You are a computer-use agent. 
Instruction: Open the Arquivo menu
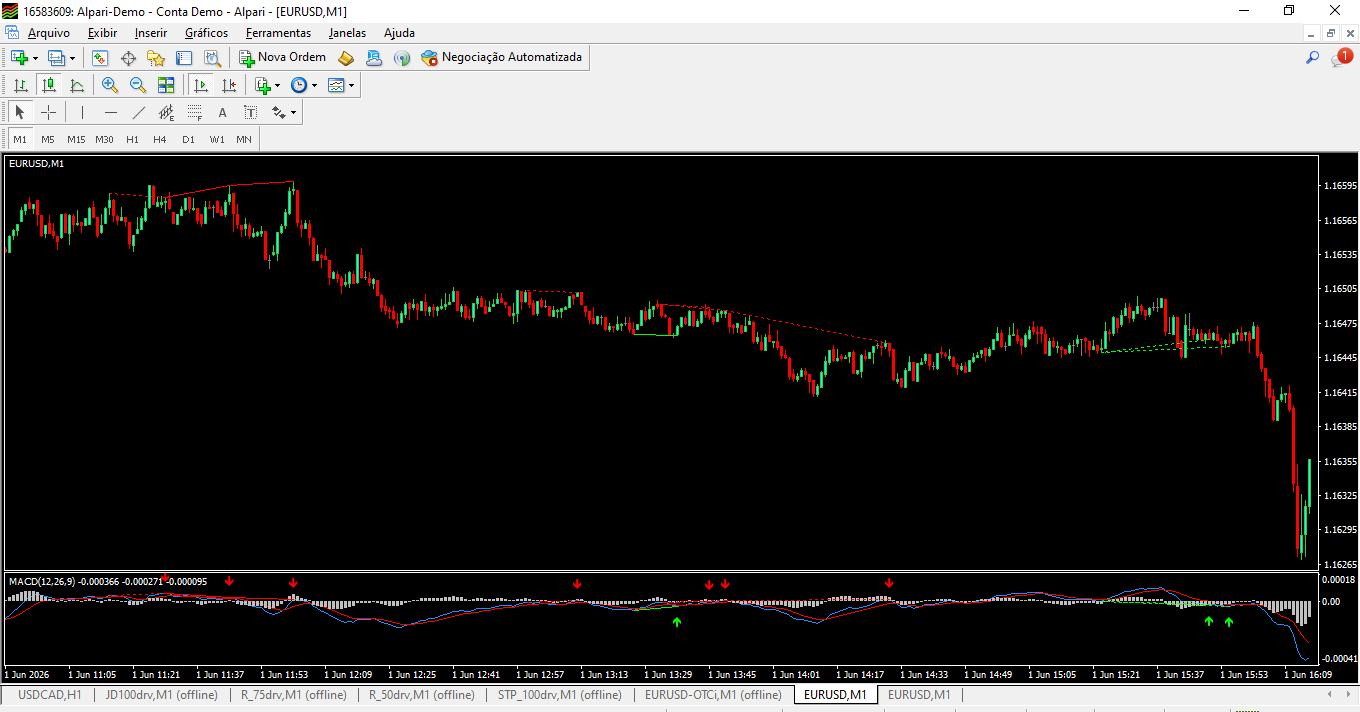click(x=49, y=33)
